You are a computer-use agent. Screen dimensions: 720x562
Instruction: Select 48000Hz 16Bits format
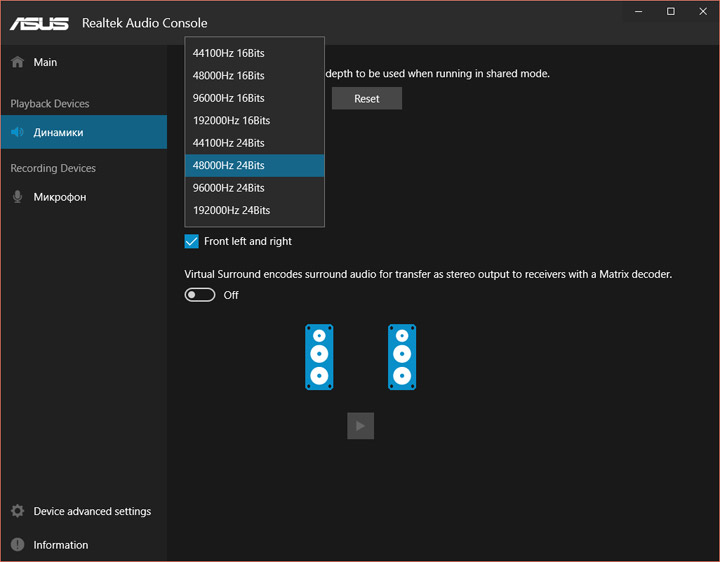pyautogui.click(x=254, y=76)
